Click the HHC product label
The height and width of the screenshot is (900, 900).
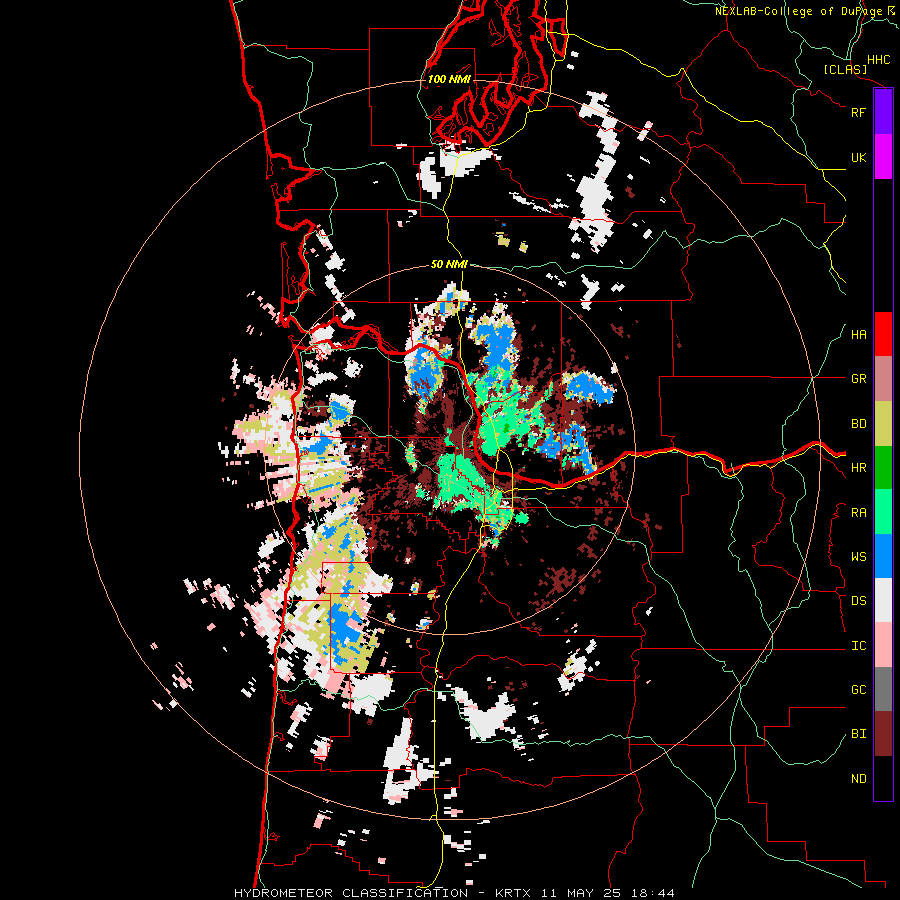pos(878,60)
